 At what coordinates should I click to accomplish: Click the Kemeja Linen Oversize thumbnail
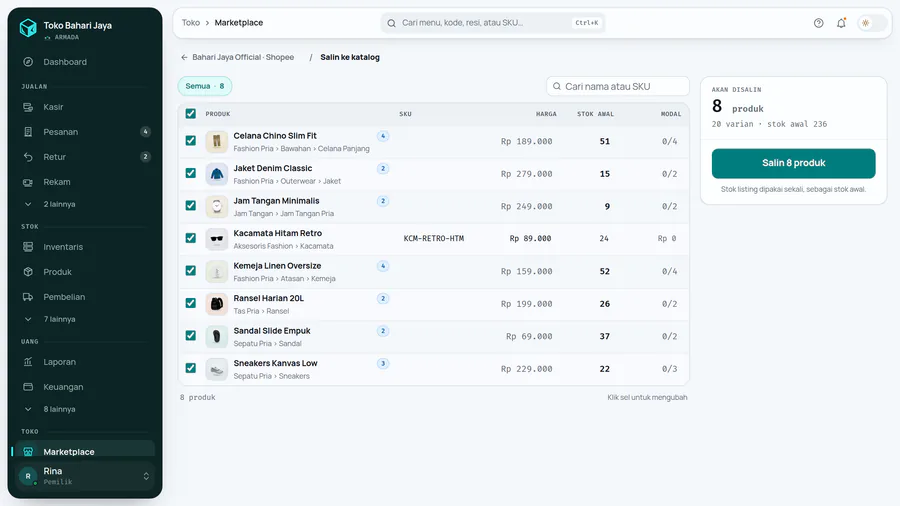coord(217,271)
